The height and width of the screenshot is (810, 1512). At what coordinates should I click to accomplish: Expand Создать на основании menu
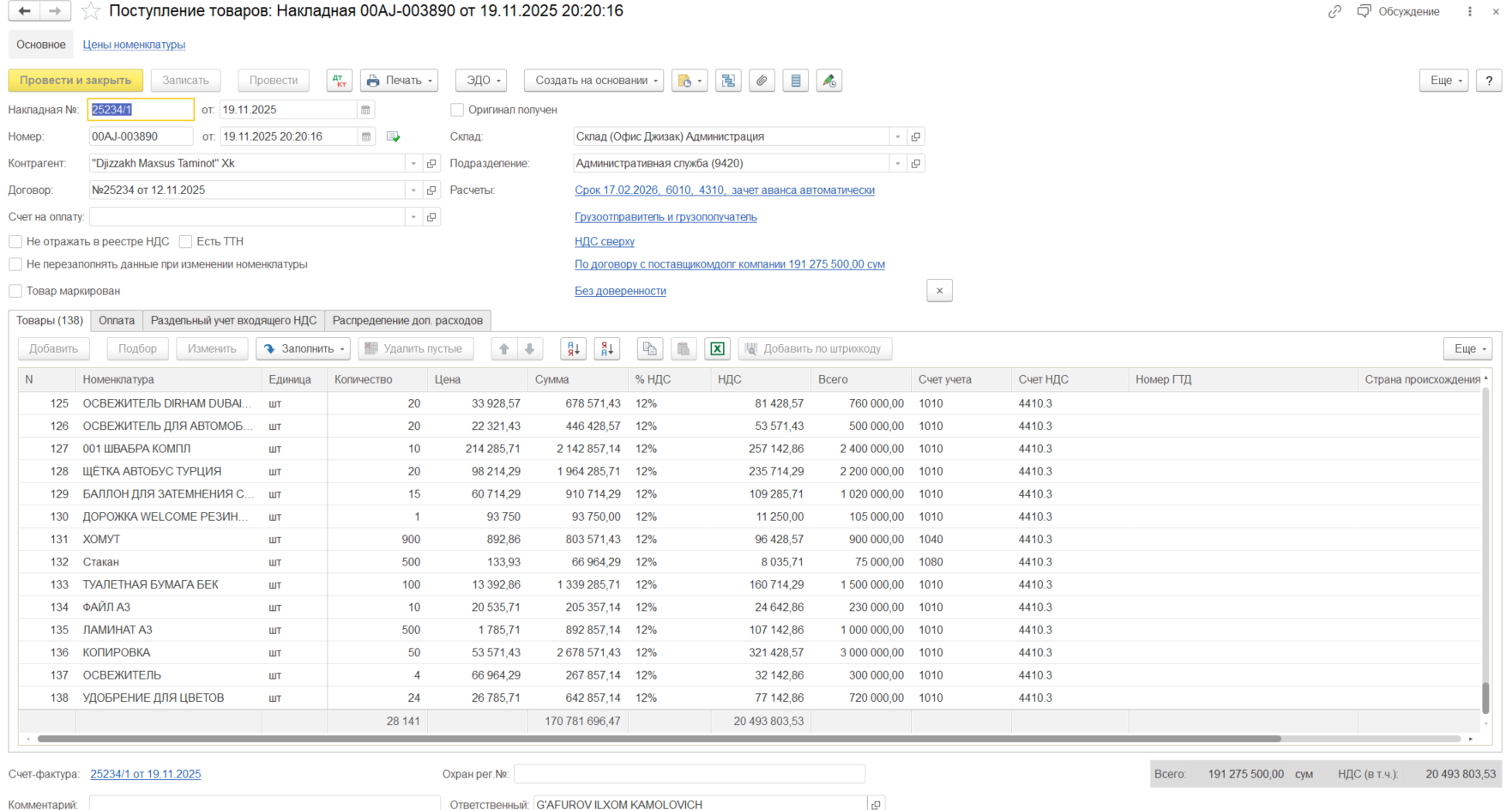594,81
